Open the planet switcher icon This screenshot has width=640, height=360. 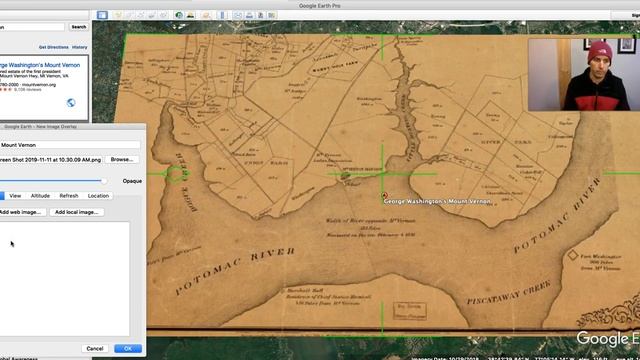(x=206, y=15)
